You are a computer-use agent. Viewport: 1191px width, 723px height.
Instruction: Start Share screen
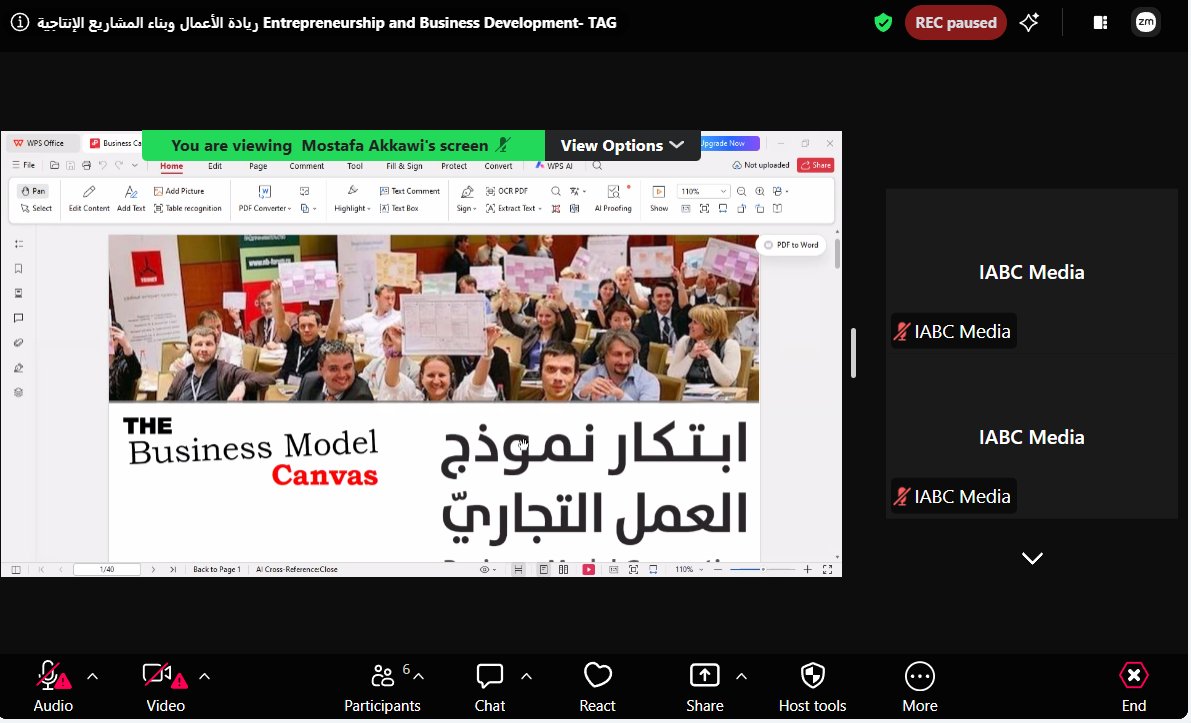[704, 686]
